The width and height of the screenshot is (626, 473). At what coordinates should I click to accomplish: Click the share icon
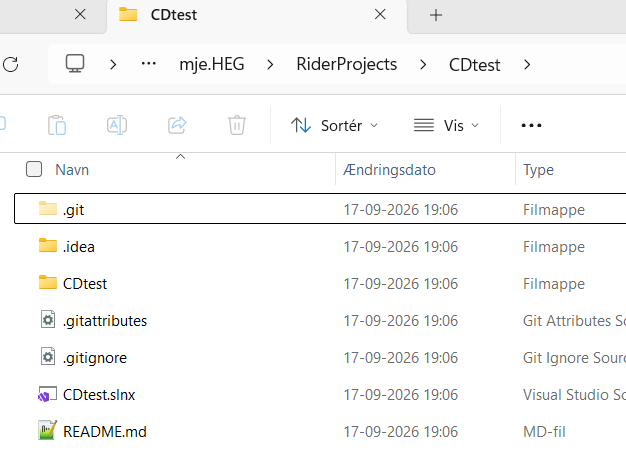(x=177, y=125)
